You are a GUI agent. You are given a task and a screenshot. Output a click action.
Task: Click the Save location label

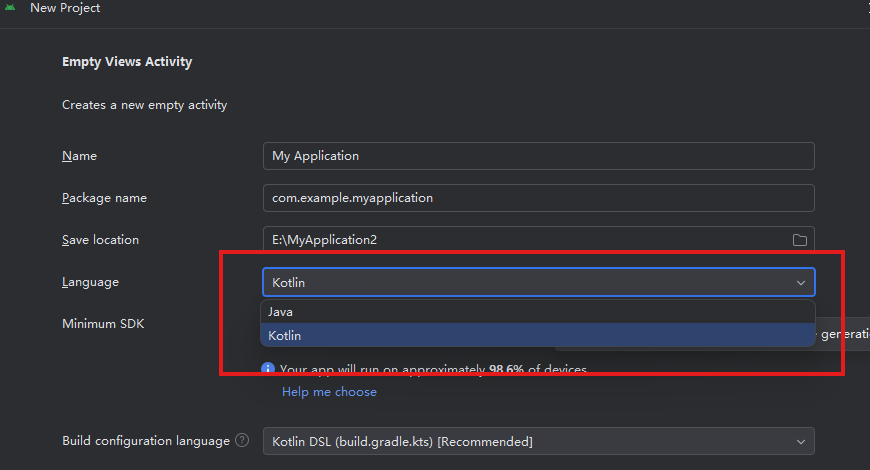100,240
